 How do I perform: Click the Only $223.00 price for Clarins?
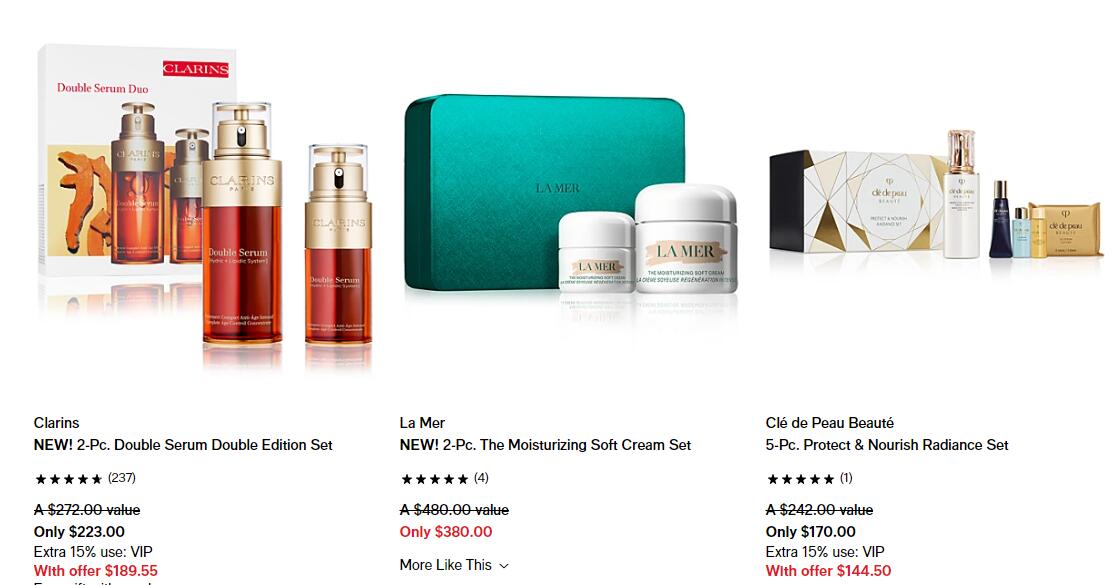point(79,531)
